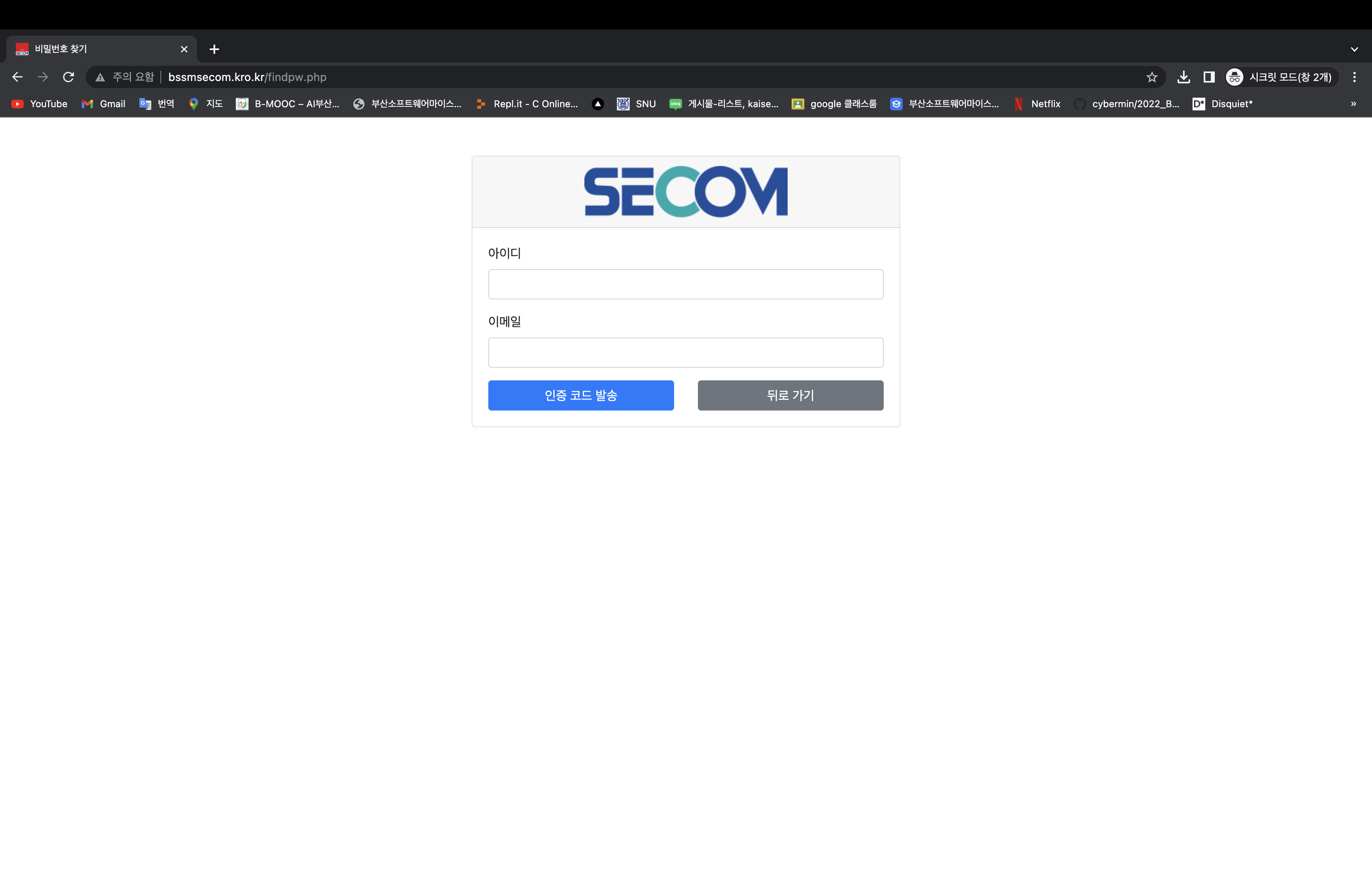1372x887 pixels.
Task: Bookmark this page with star icon
Action: (1152, 77)
